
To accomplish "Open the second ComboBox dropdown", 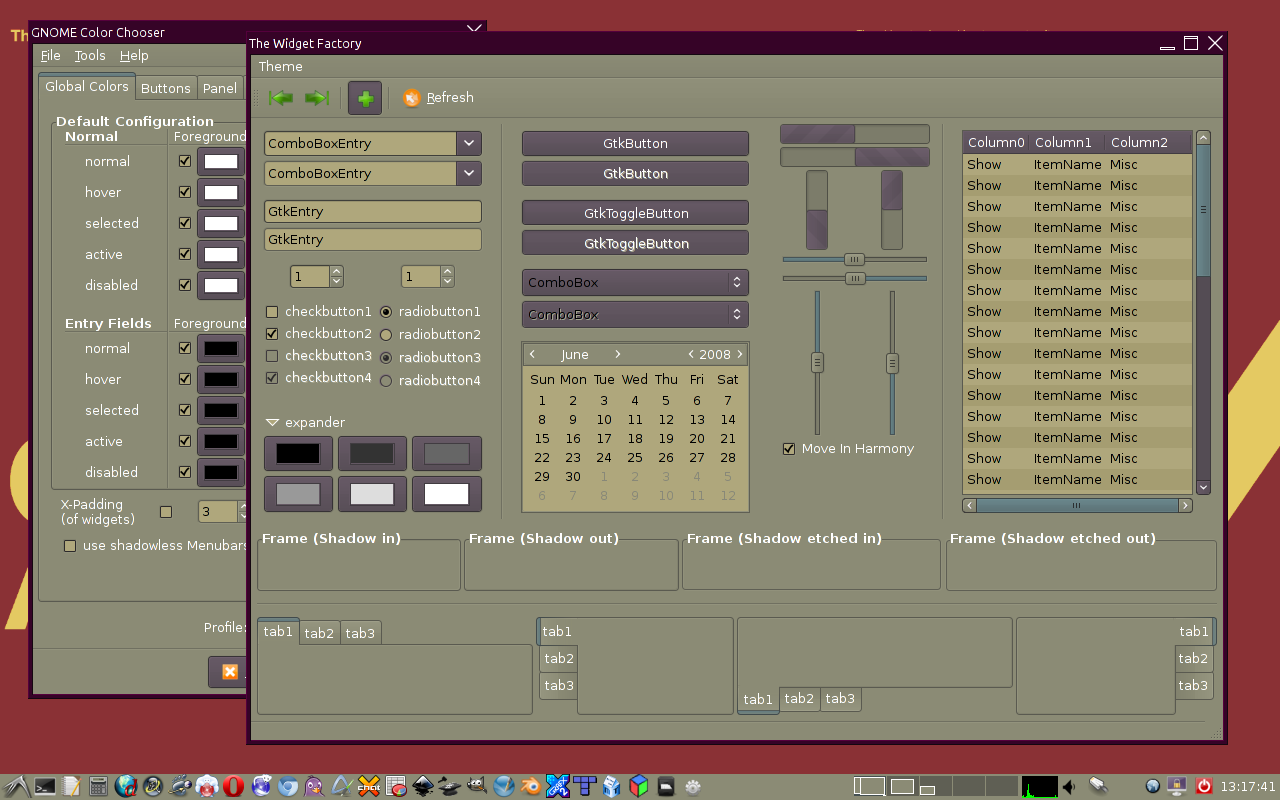I will pyautogui.click(x=635, y=314).
